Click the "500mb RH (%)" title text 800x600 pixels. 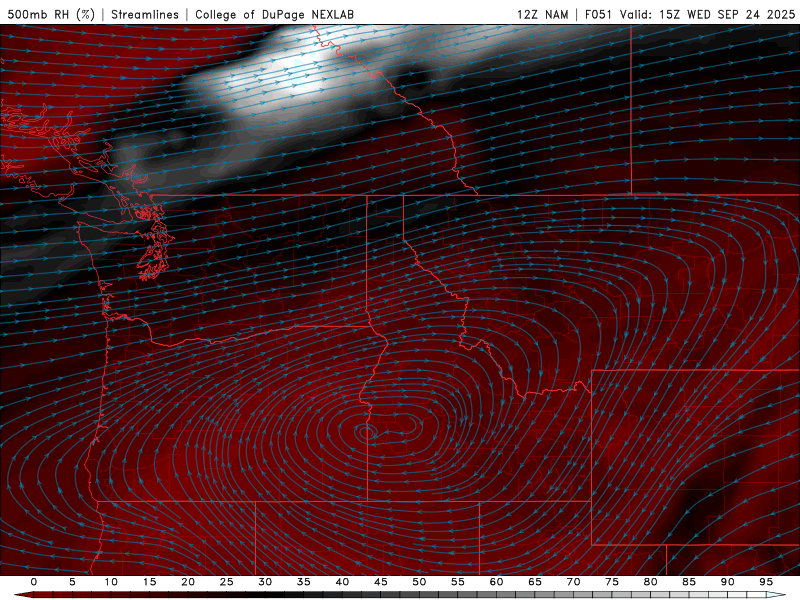tap(51, 14)
